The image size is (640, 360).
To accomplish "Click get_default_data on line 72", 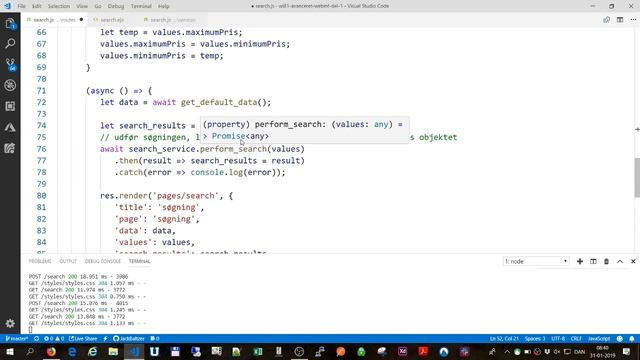I will tap(219, 102).
